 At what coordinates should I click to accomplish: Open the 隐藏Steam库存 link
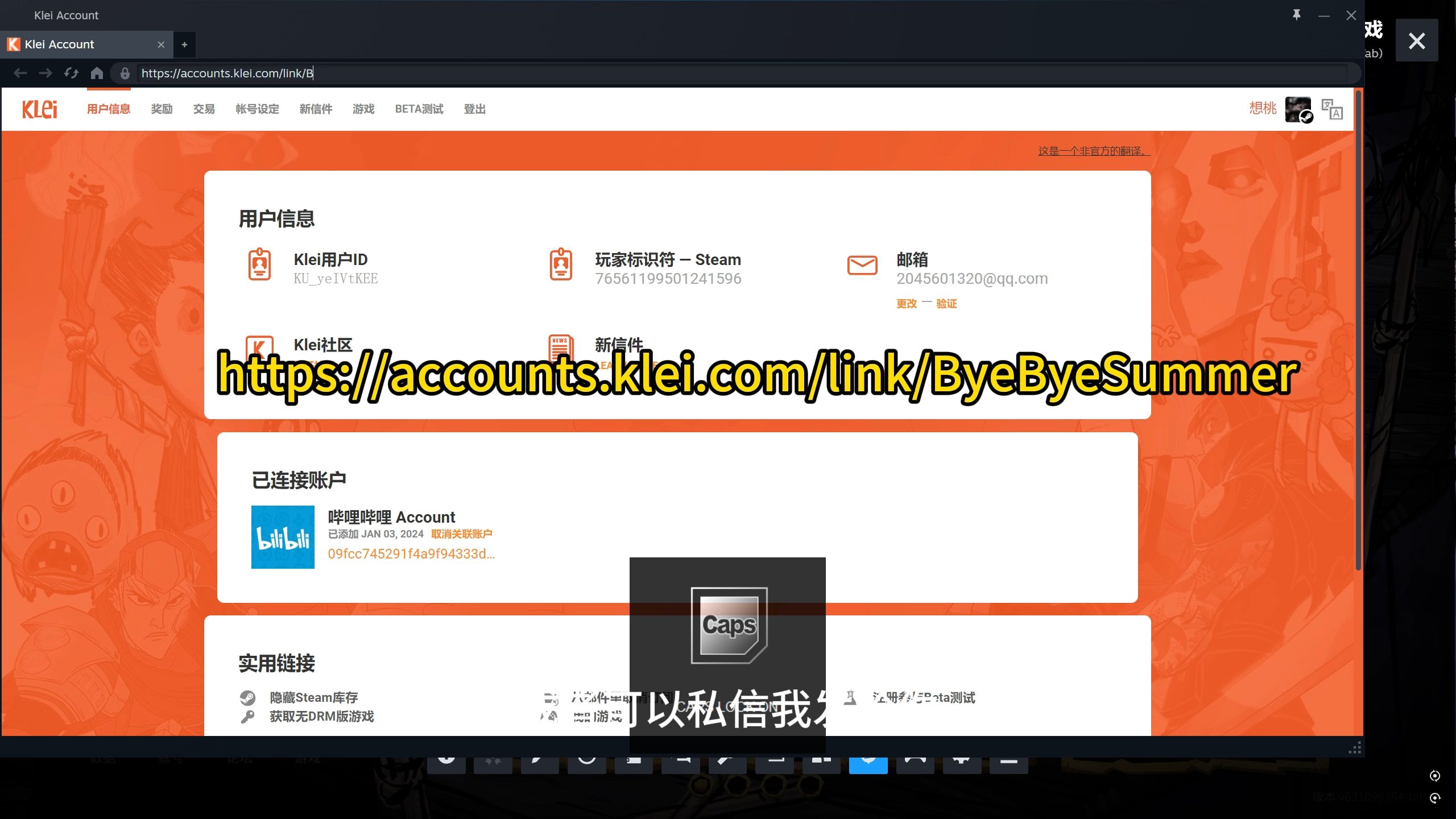314,697
